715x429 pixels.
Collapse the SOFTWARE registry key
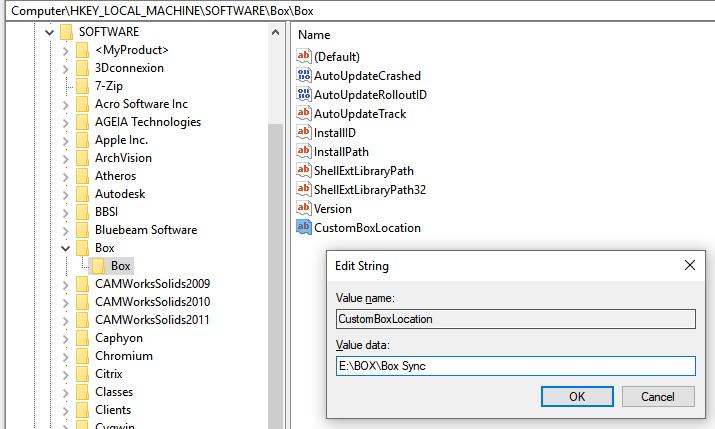click(50, 32)
